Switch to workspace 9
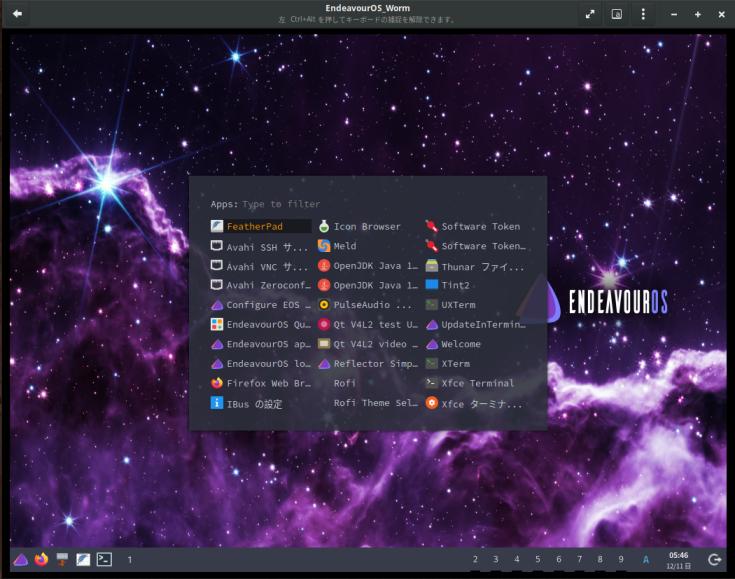 [x=621, y=559]
